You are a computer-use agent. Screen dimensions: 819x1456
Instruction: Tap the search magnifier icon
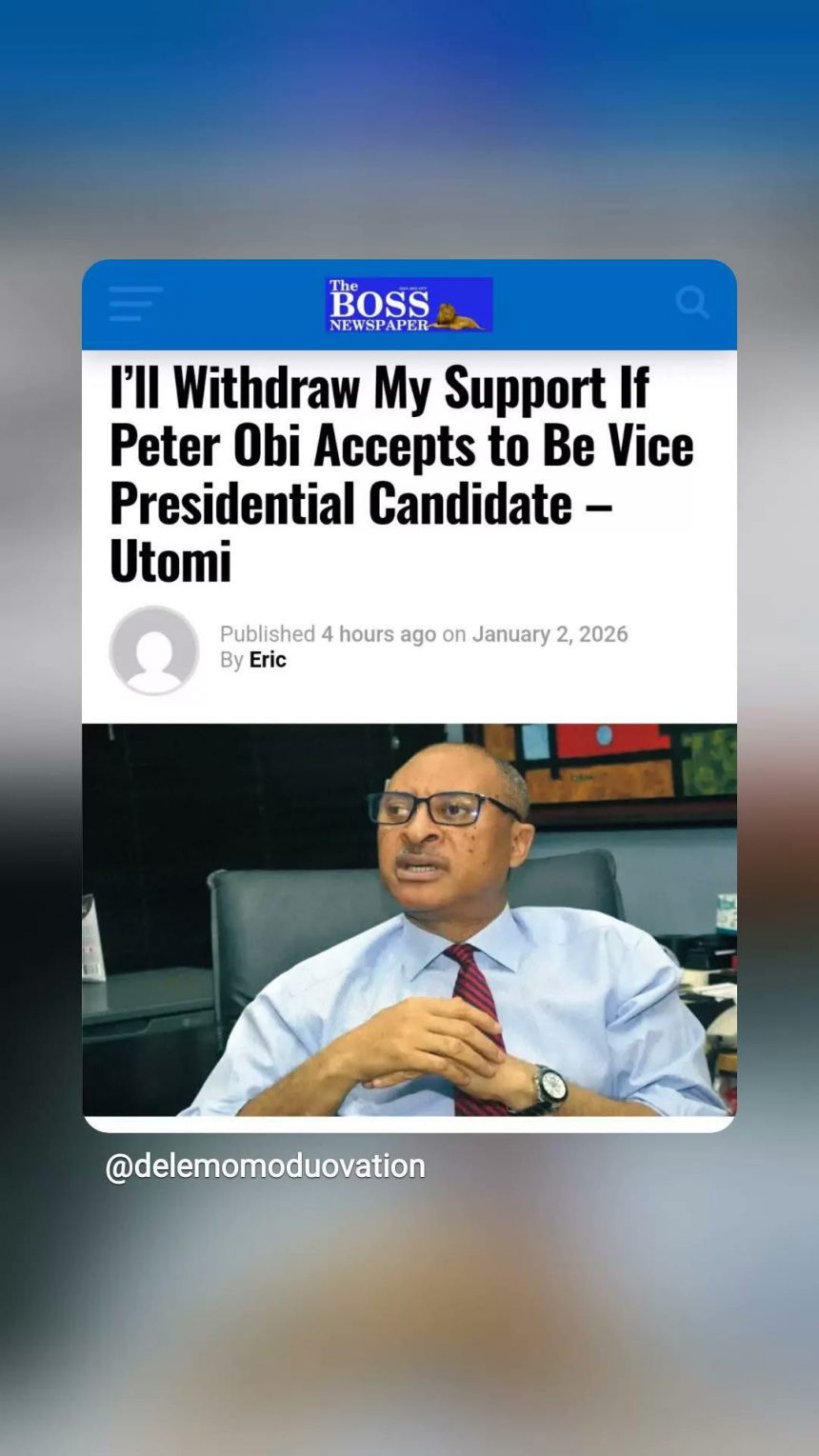coord(692,303)
